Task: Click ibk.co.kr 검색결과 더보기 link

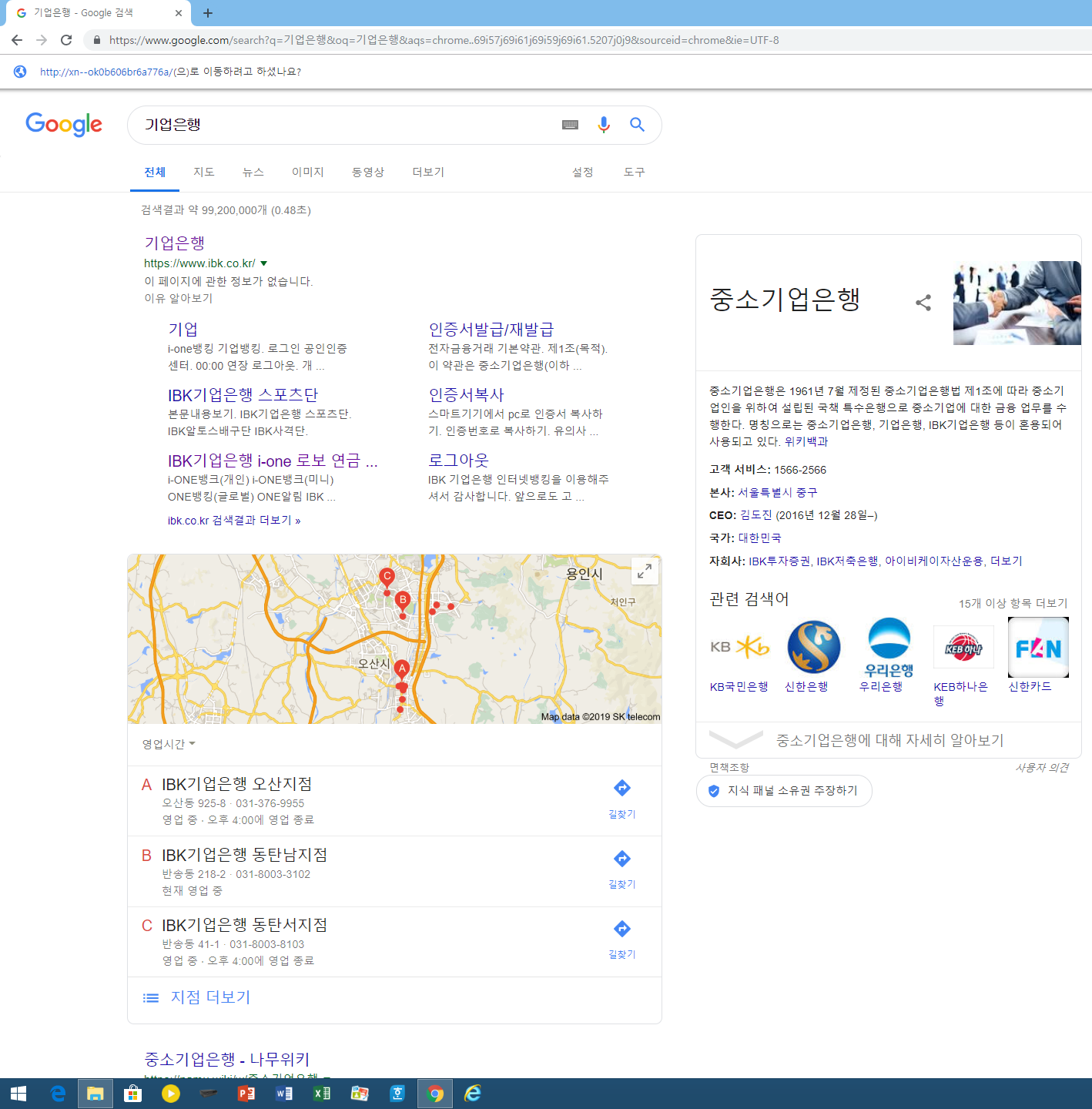Action: (x=234, y=521)
